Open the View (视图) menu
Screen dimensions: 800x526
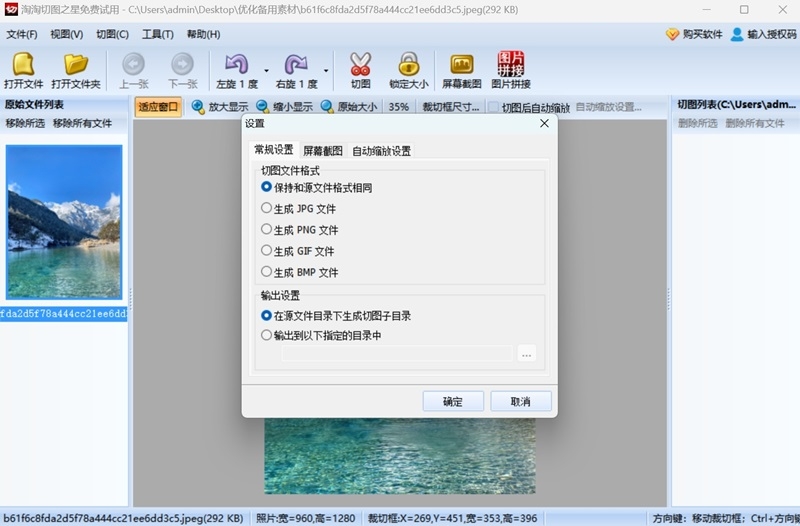click(x=66, y=34)
